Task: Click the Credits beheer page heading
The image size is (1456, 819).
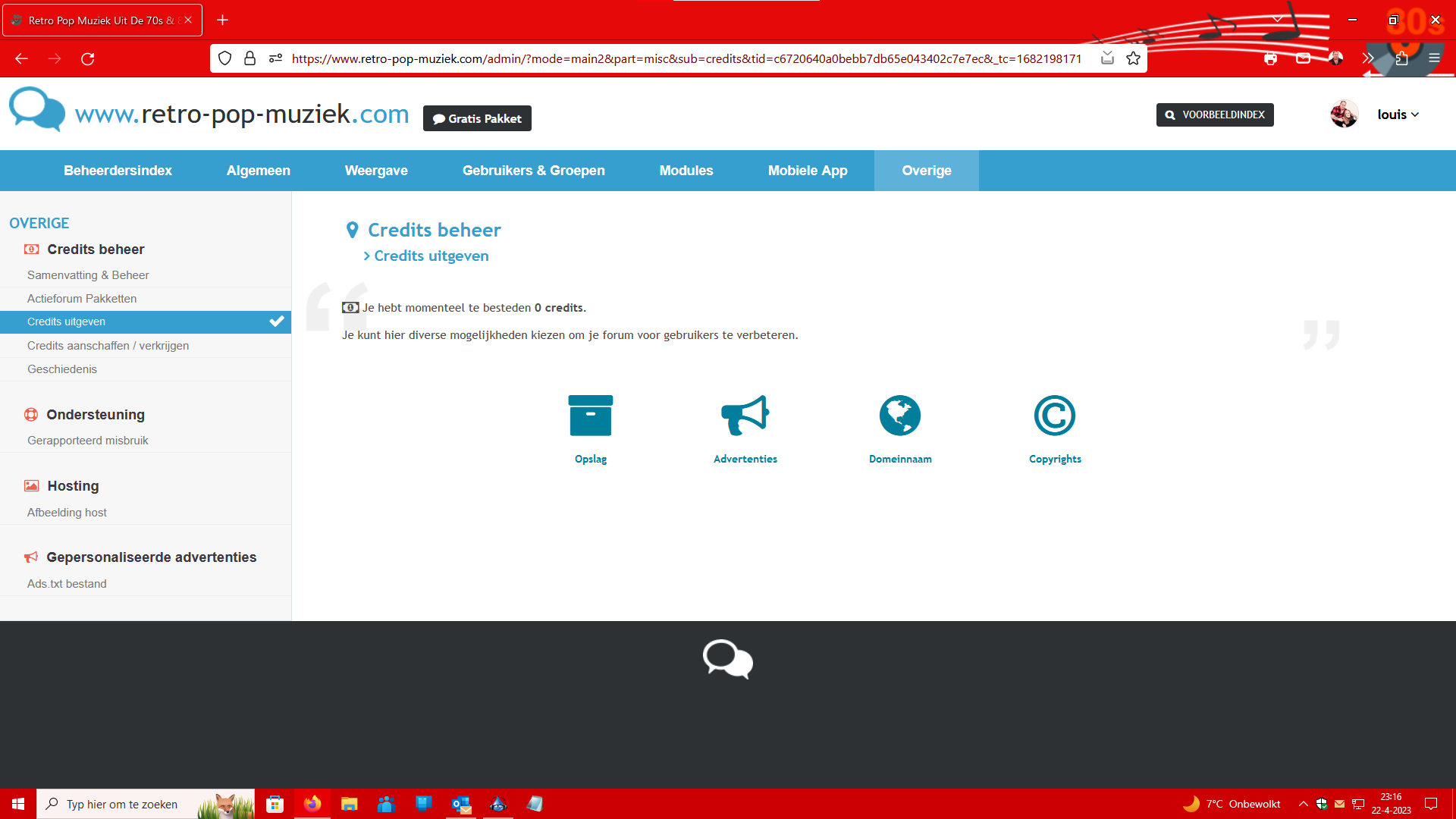Action: pos(434,230)
